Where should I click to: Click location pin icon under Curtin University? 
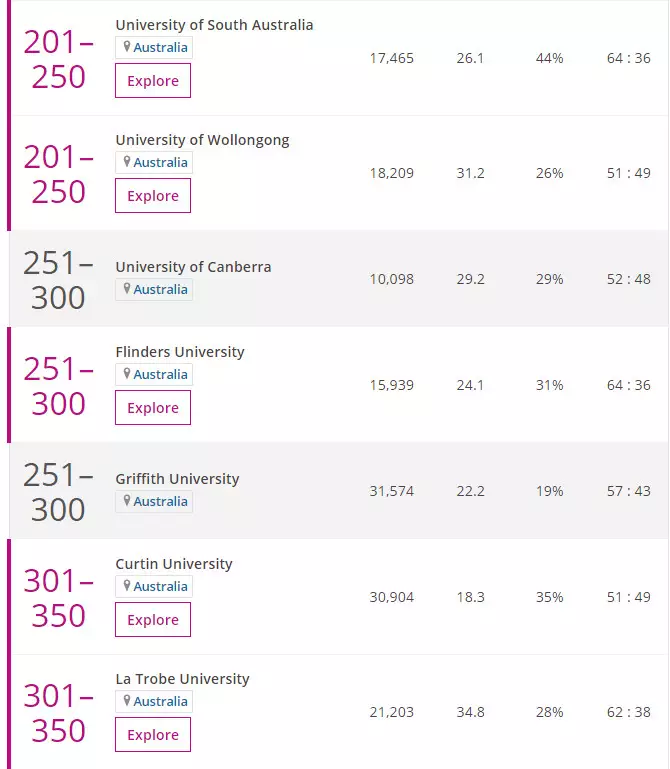(127, 586)
